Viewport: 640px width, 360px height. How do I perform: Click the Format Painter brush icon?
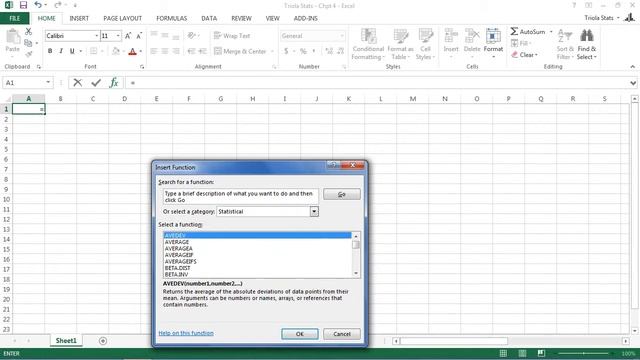28,54
